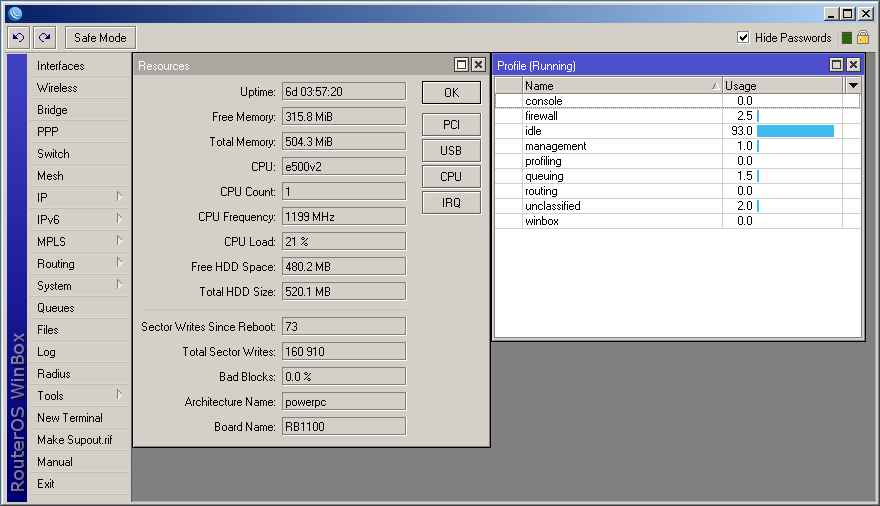Open the Radius menu
This screenshot has height=506, width=880.
79,374
